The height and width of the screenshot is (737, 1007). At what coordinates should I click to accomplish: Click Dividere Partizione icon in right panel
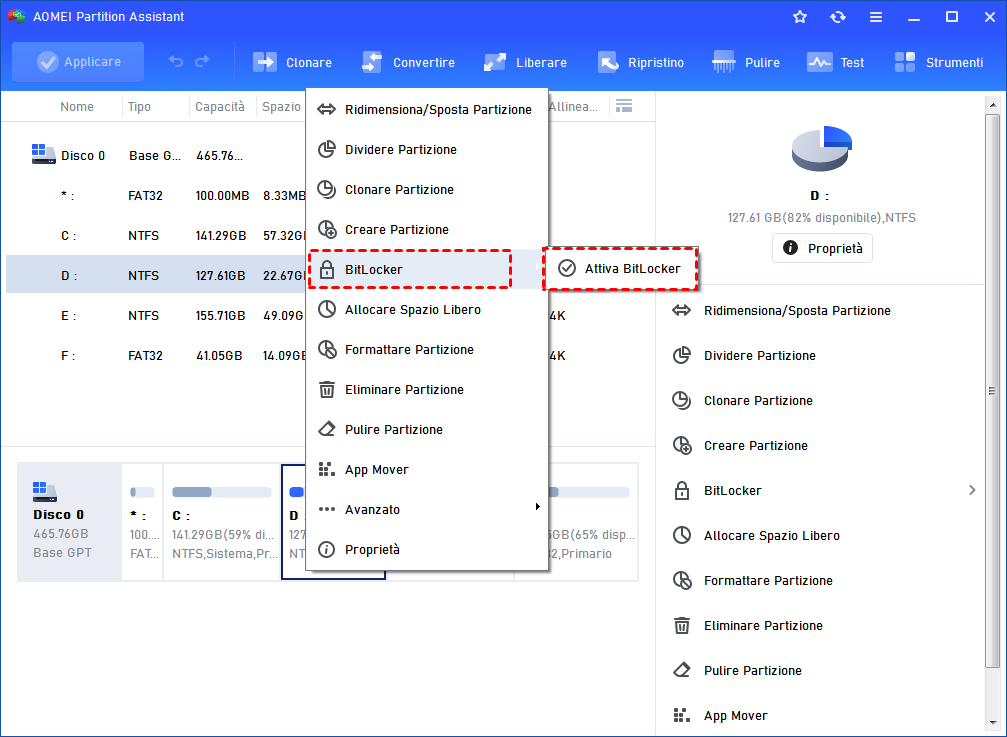tap(681, 355)
